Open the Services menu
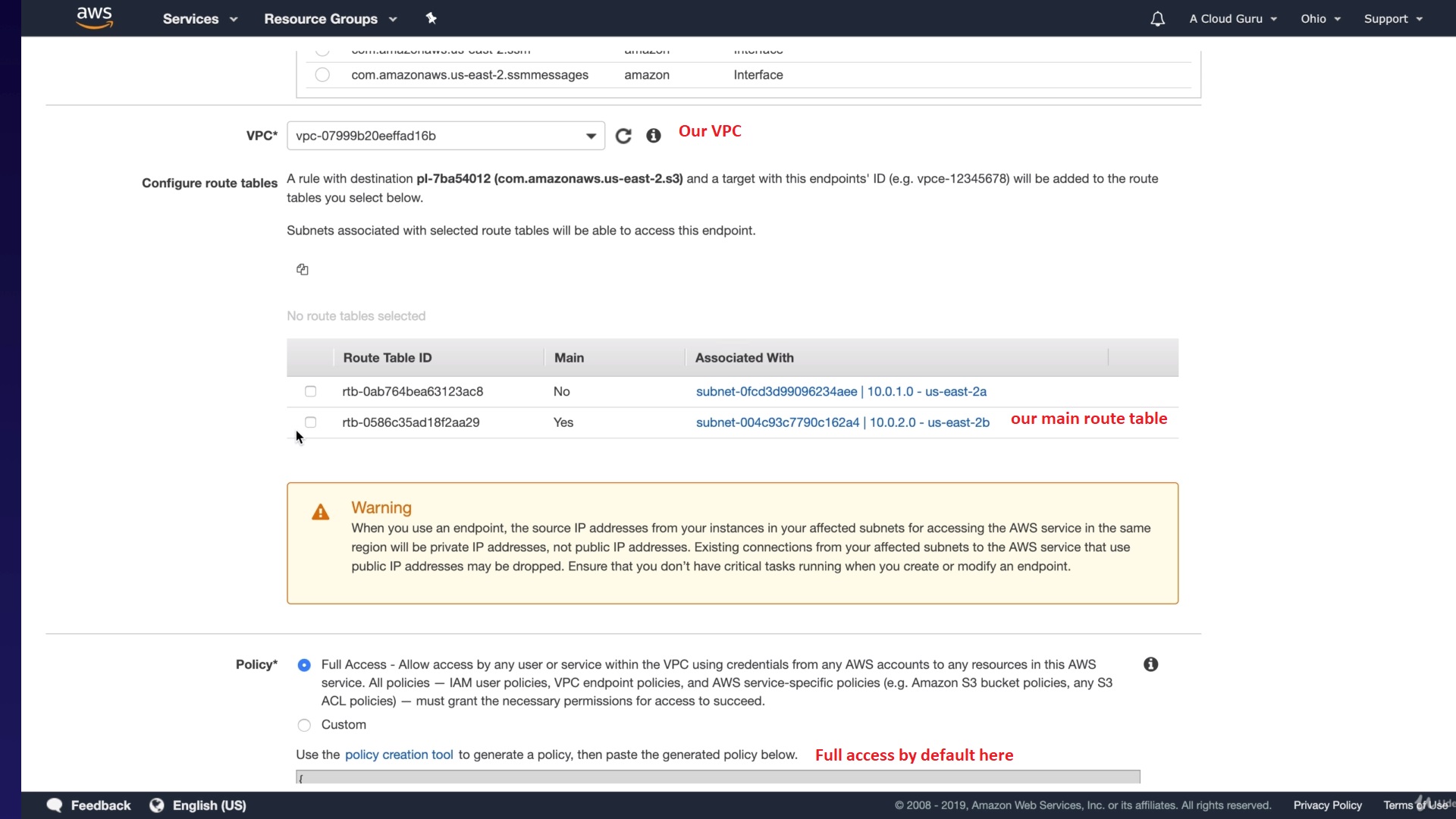This screenshot has height=819, width=1456. [200, 19]
